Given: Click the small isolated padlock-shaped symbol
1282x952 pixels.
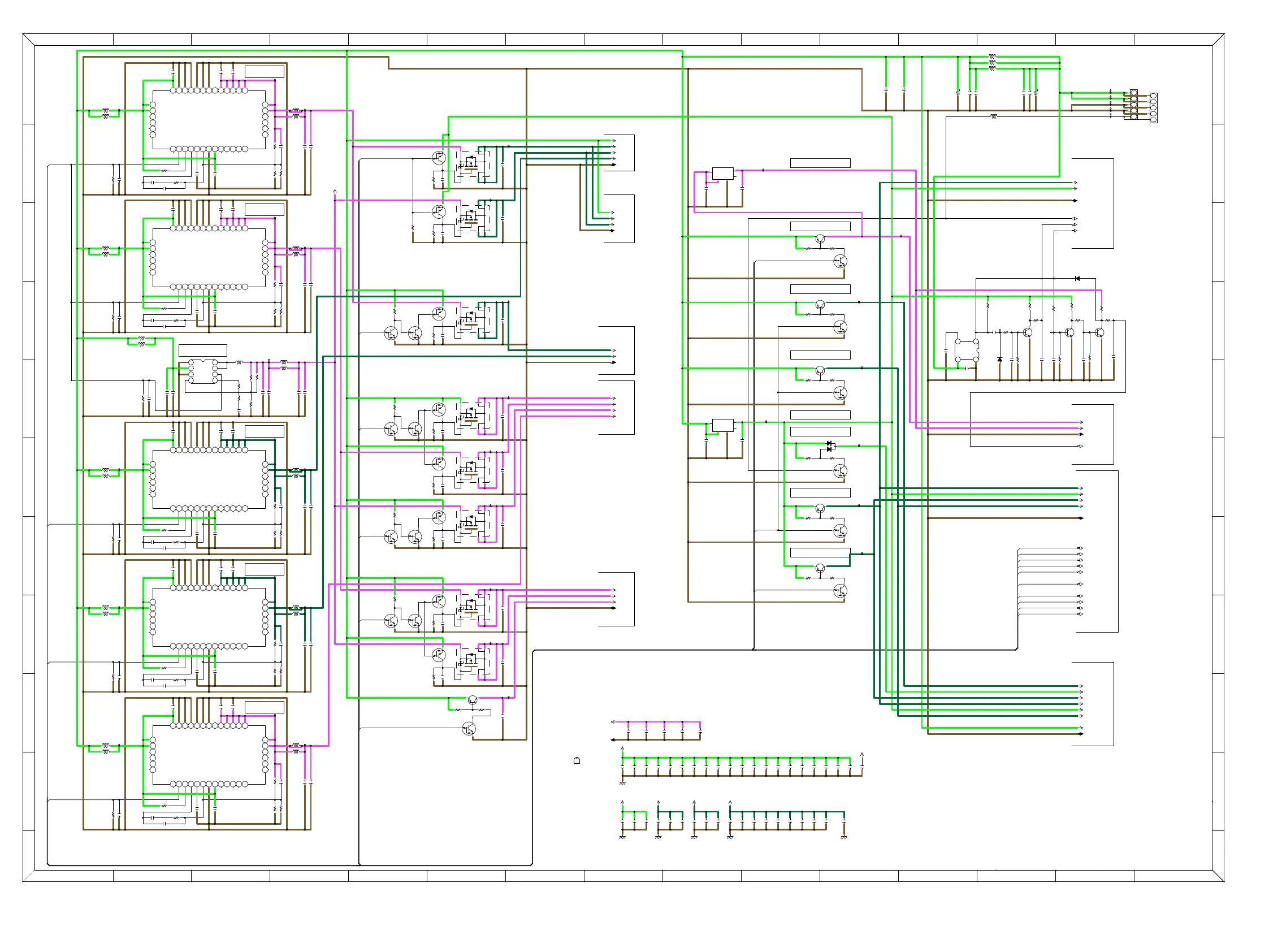Looking at the screenshot, I should 577,761.
